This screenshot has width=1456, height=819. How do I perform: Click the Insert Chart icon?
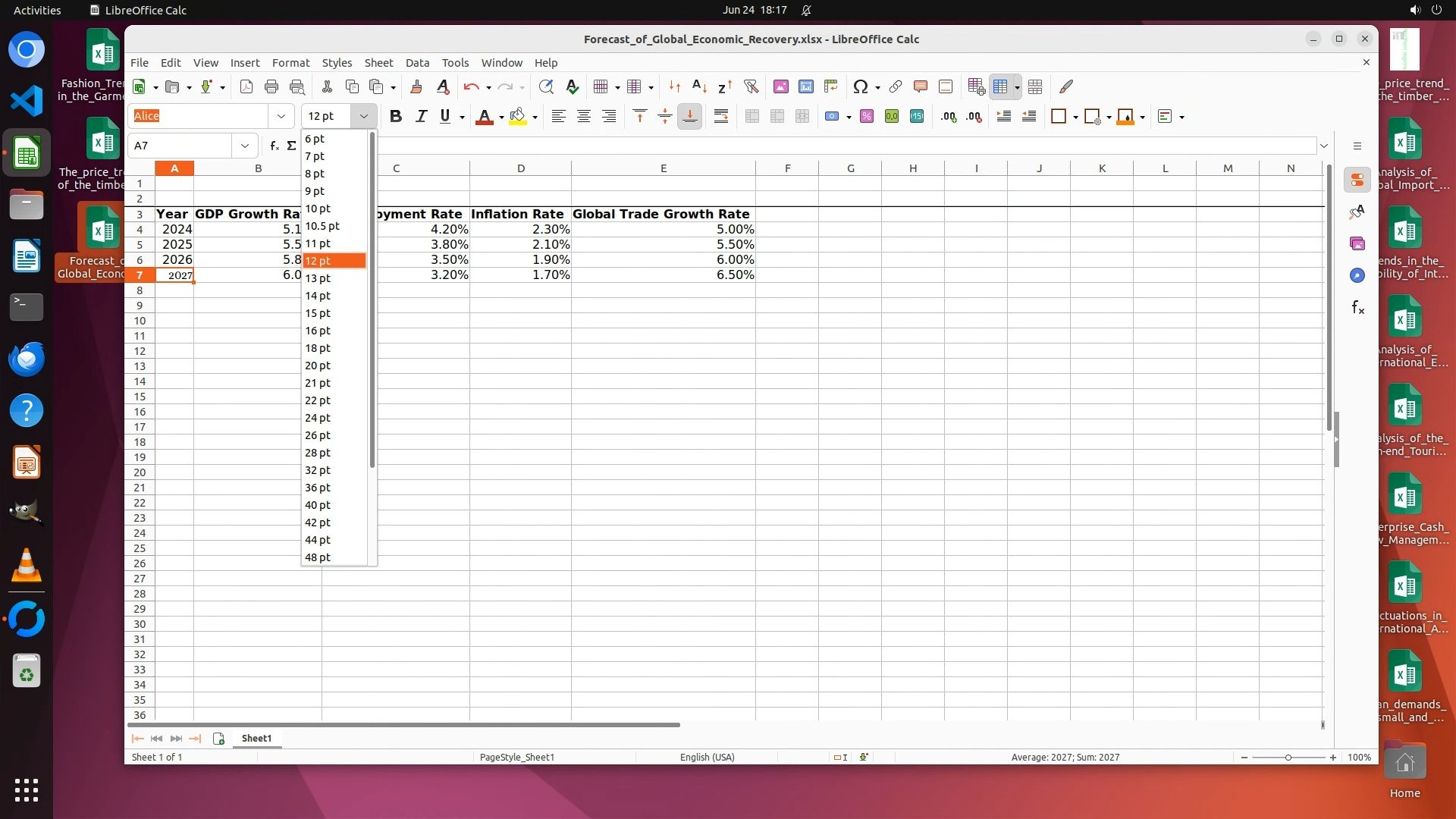pos(806,86)
